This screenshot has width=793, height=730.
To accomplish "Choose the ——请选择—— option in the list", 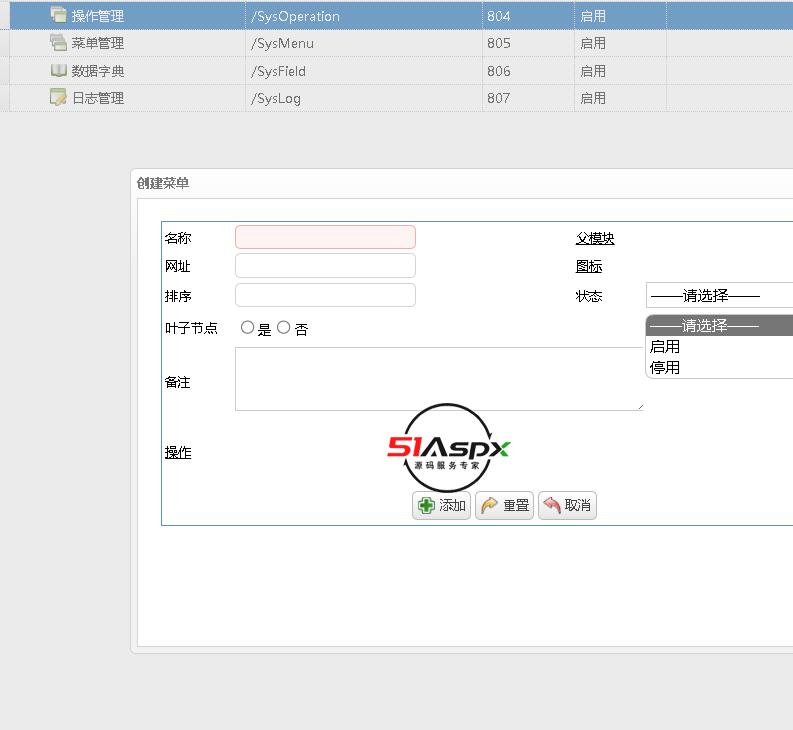I will click(x=719, y=325).
